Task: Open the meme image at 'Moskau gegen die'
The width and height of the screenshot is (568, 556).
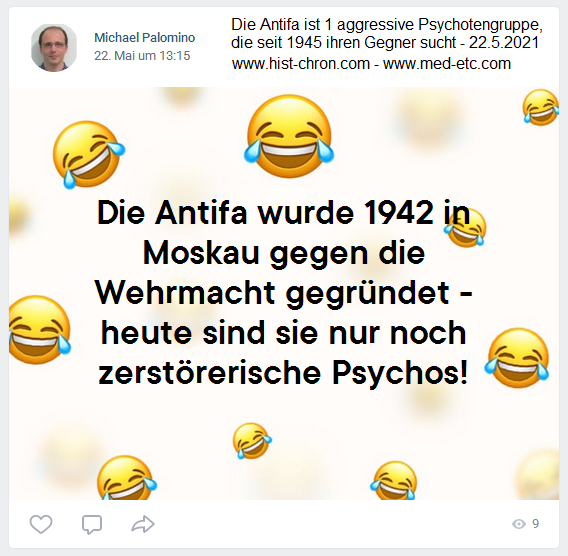Action: point(284,253)
